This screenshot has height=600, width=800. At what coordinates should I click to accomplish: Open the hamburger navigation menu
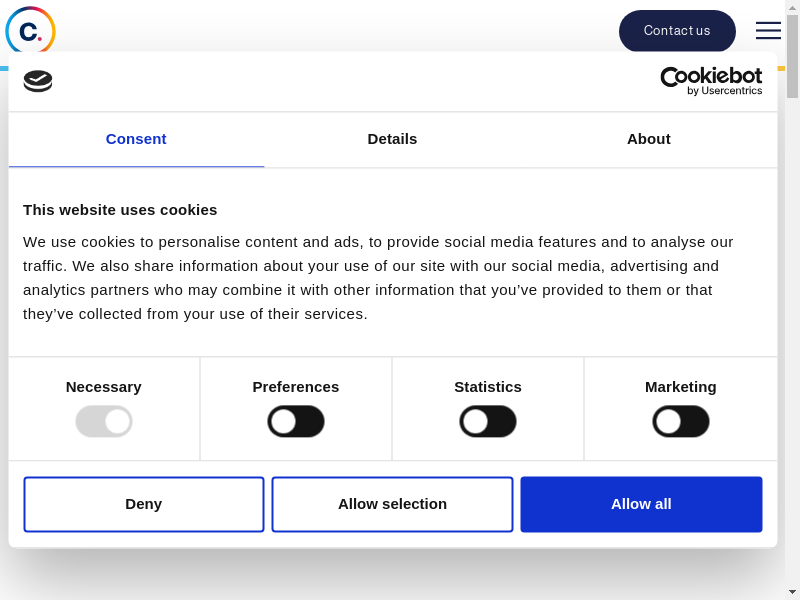768,31
